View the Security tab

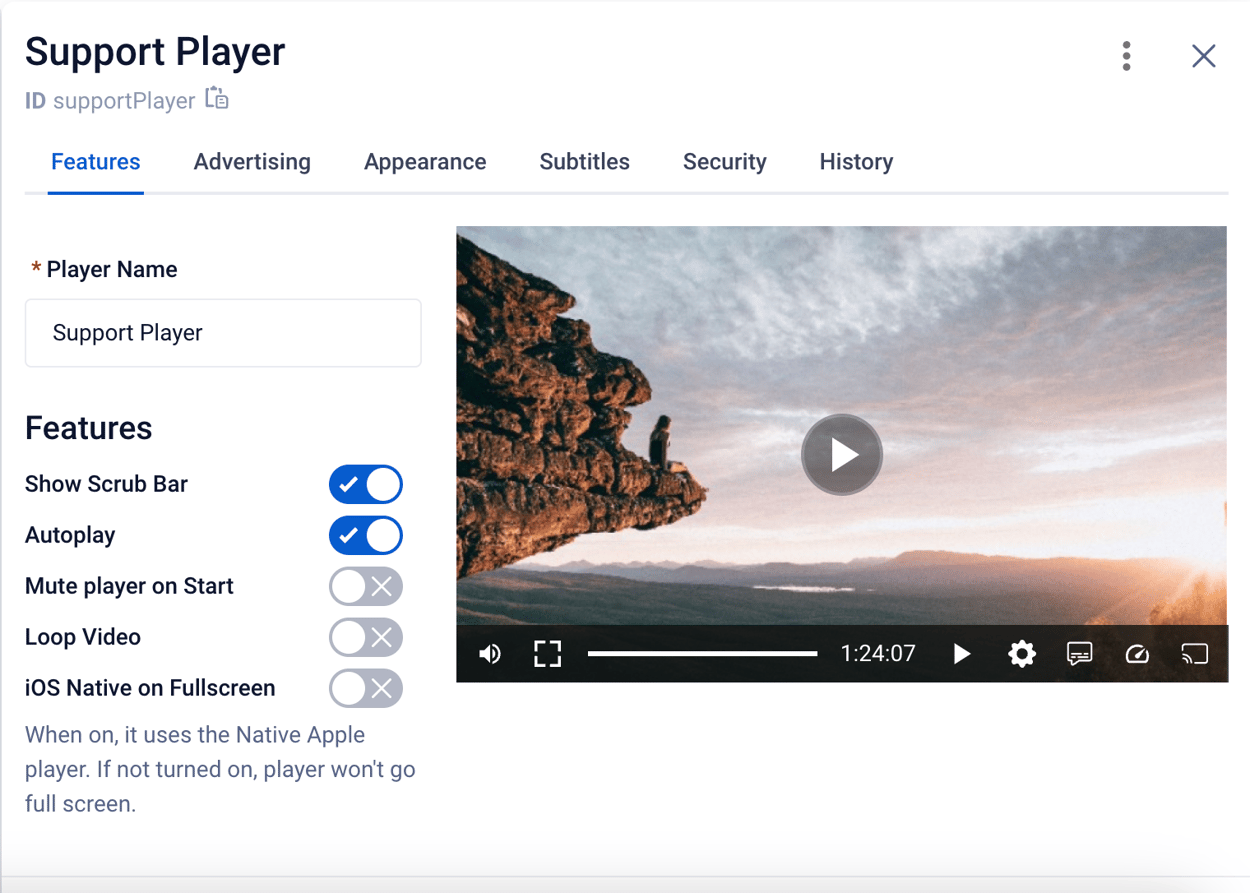pos(724,161)
